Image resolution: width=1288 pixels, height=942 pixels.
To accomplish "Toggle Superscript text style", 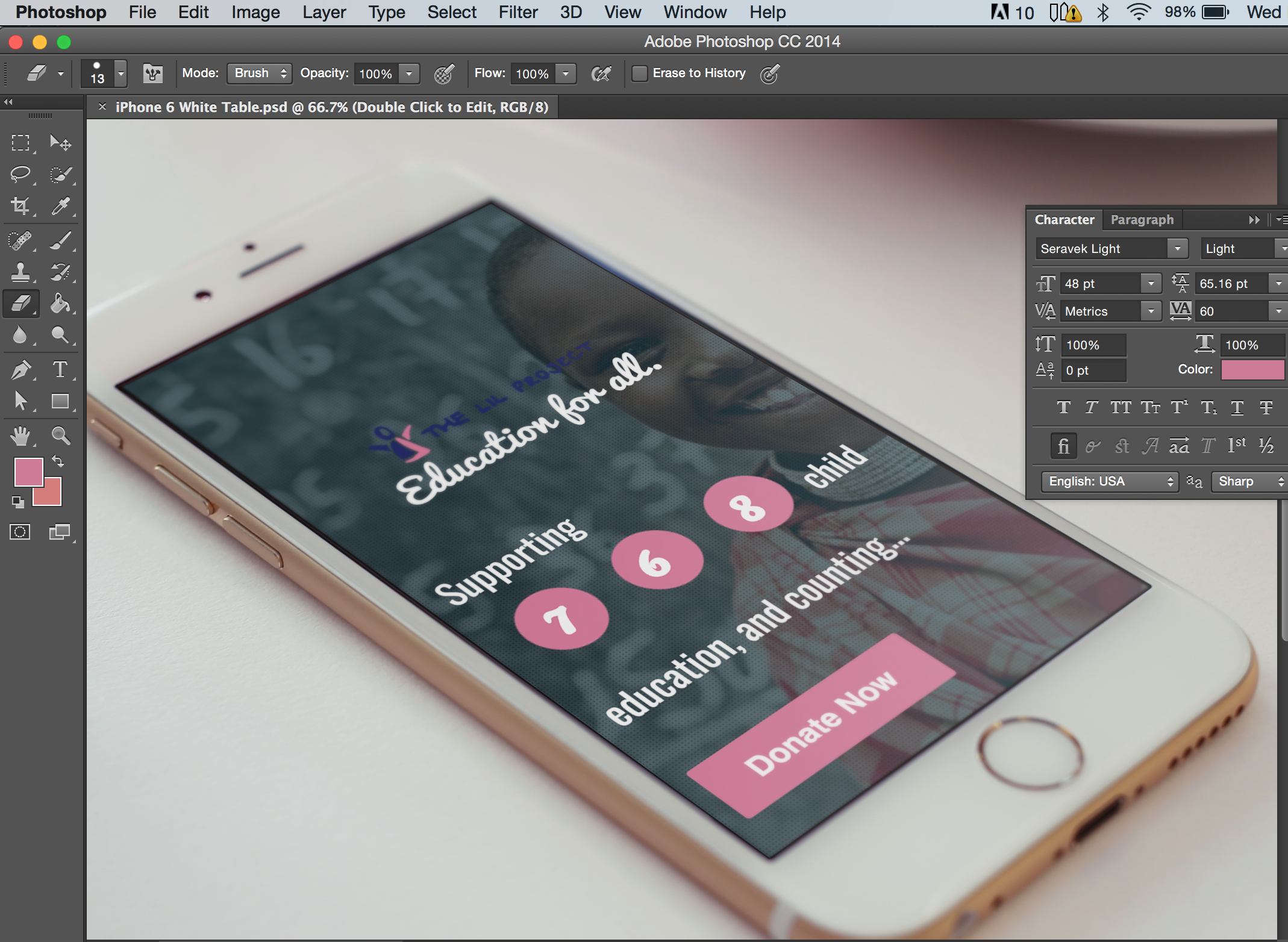I will [x=1179, y=408].
